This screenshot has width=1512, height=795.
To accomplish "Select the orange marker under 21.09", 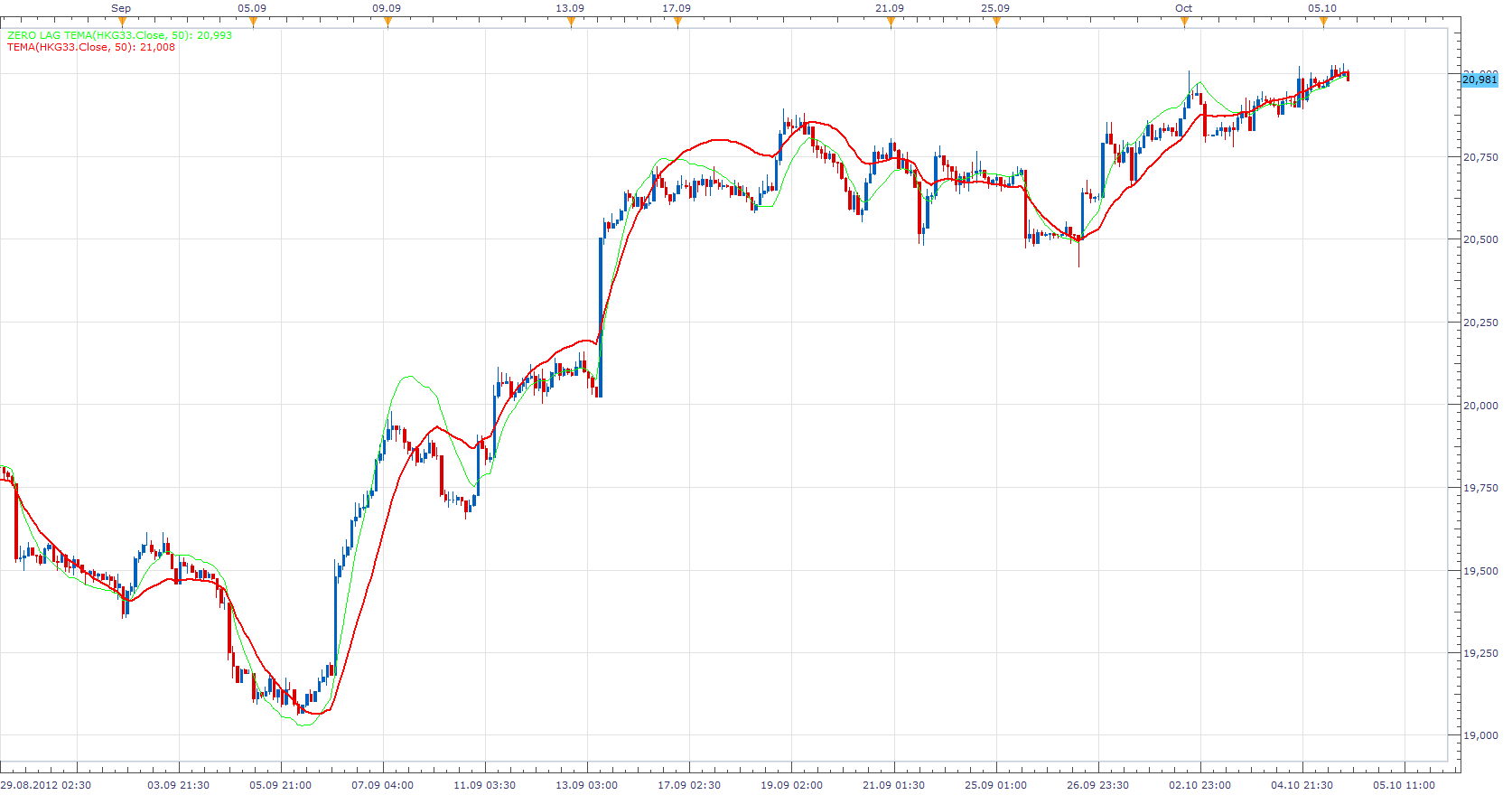I will 891,22.
